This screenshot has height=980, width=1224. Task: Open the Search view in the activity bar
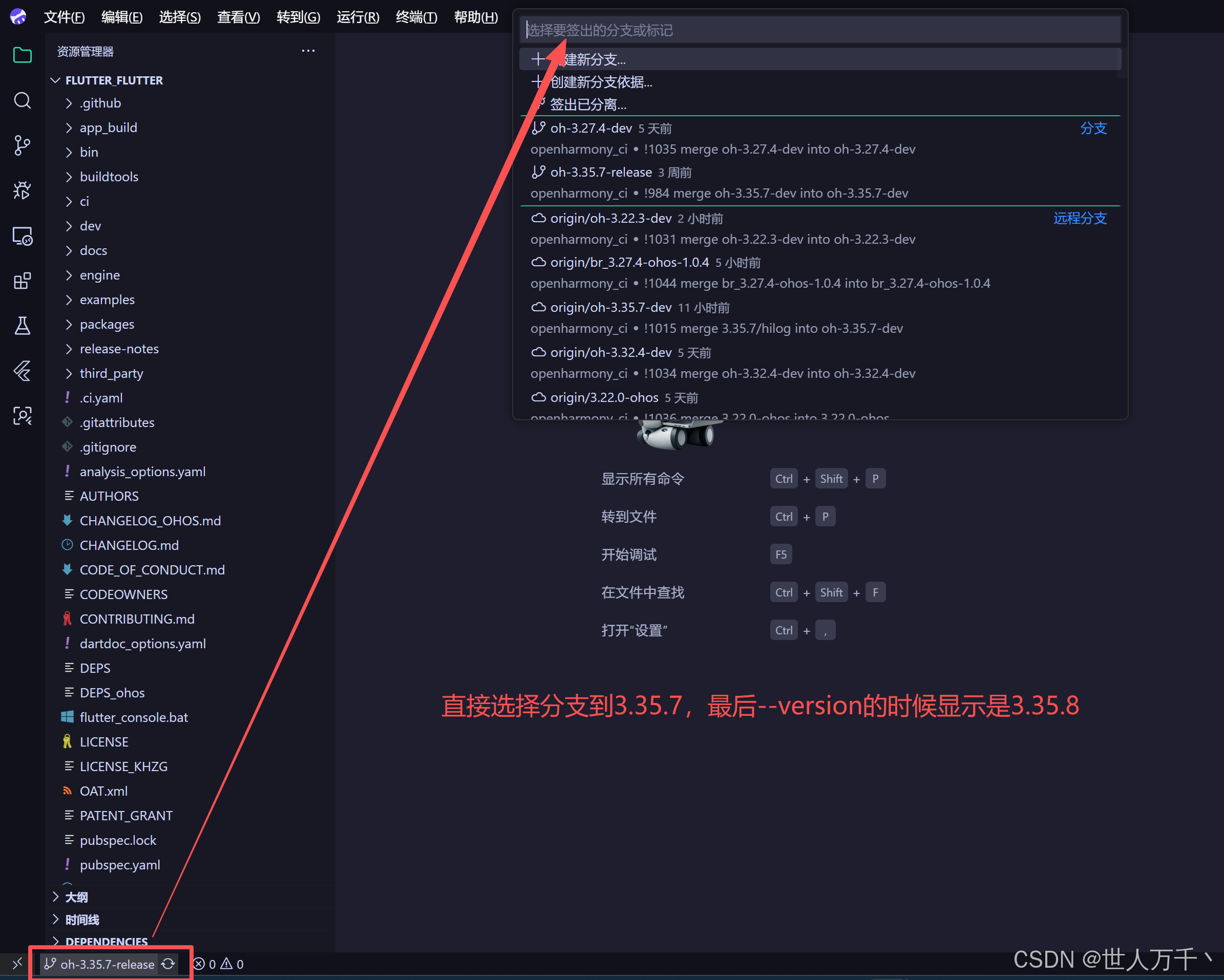(x=22, y=100)
